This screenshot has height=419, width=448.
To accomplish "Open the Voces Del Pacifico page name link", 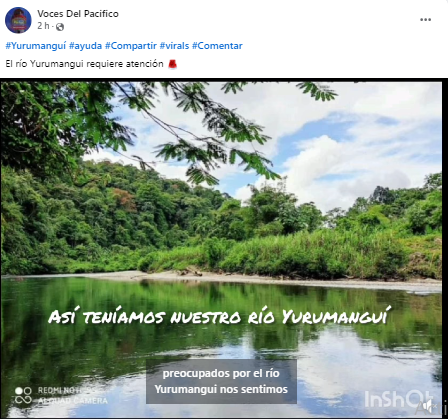I will [78, 14].
